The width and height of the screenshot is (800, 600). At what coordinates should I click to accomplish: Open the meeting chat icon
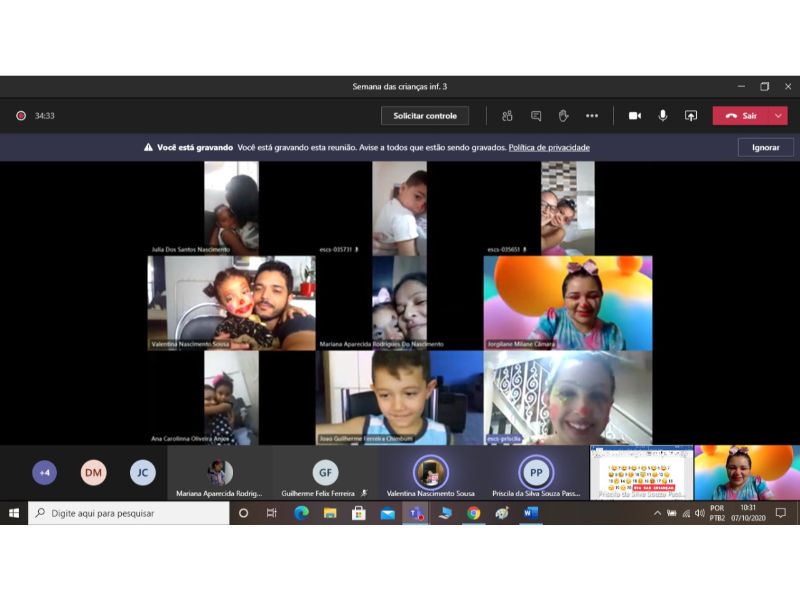[536, 116]
